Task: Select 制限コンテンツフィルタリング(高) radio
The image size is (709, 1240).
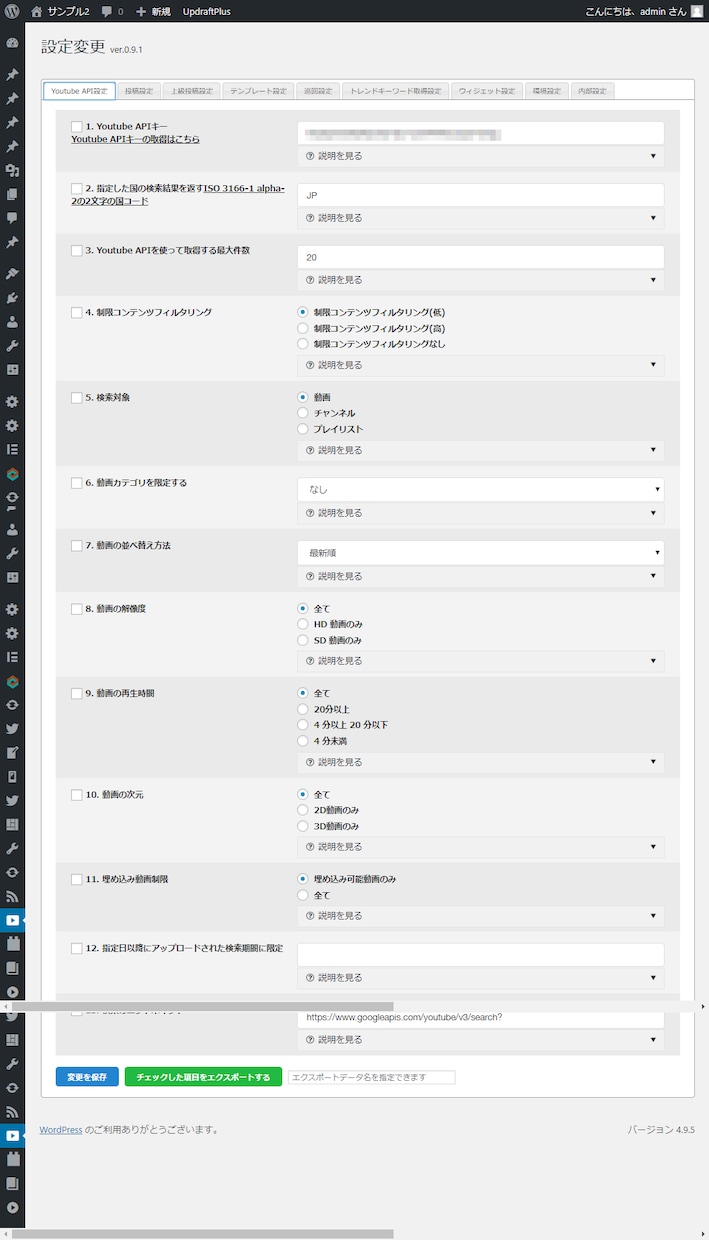Action: [303, 328]
